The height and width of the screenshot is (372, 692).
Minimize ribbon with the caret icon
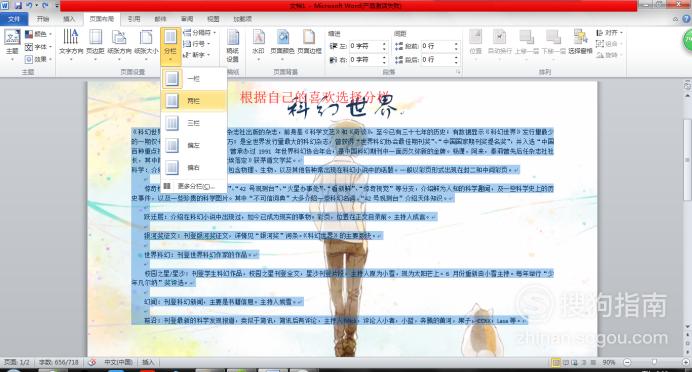coord(675,19)
